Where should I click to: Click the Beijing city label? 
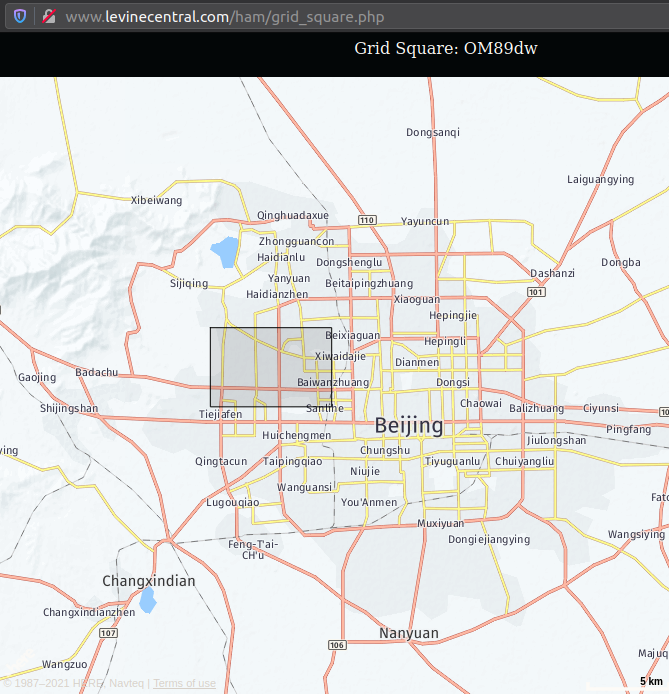tap(408, 427)
